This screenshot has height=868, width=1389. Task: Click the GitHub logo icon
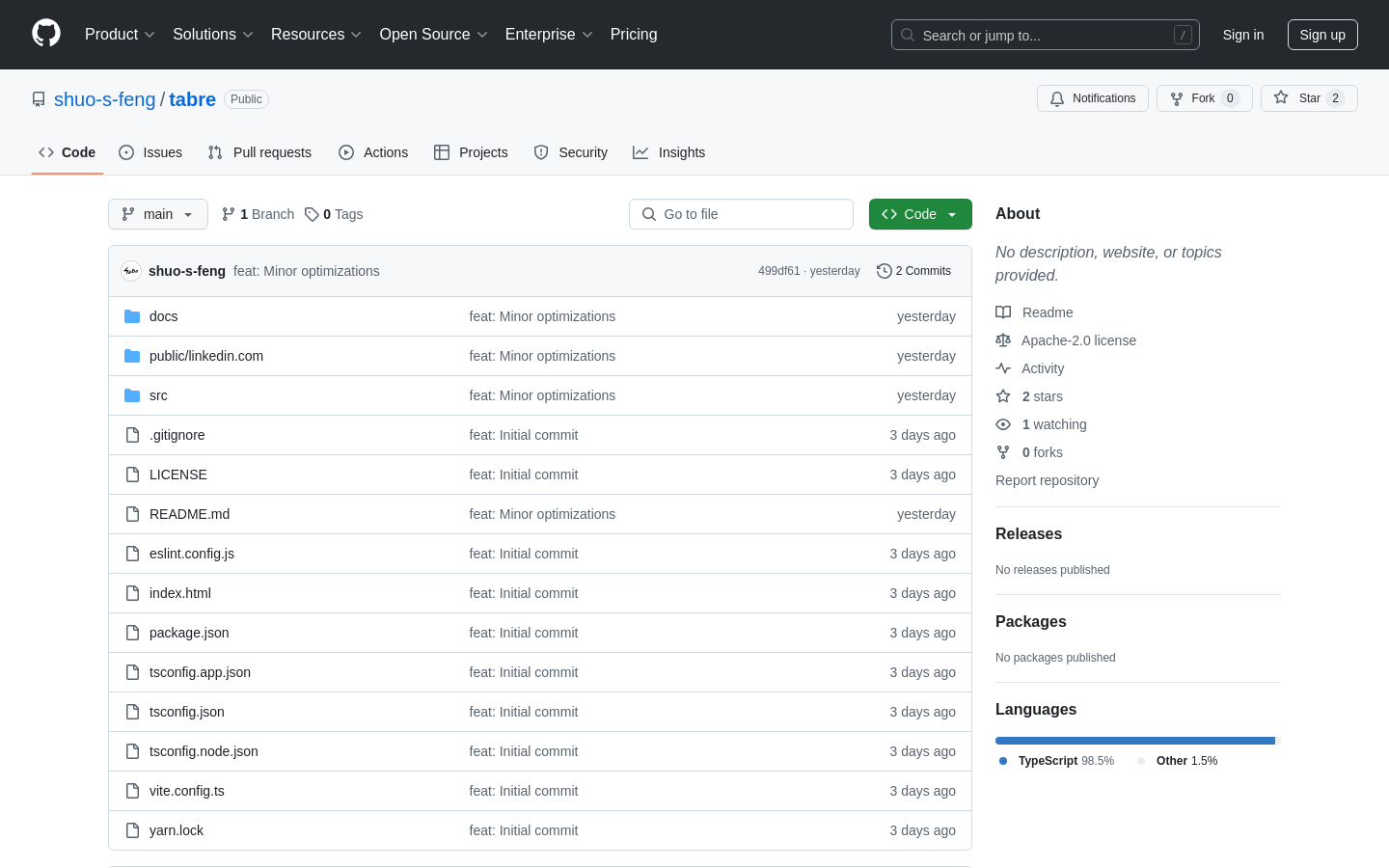pos(46,34)
